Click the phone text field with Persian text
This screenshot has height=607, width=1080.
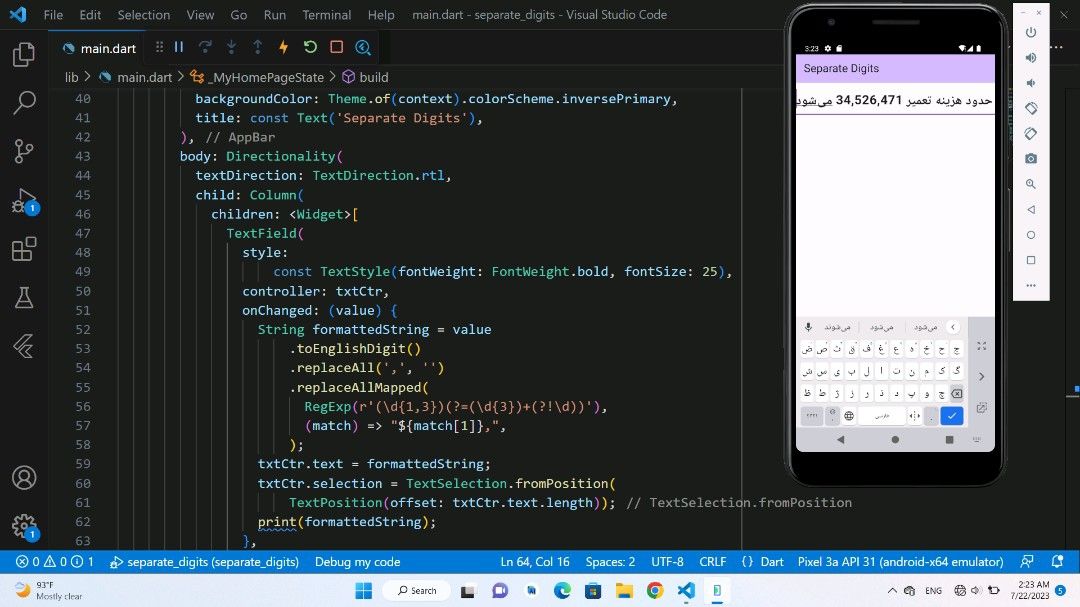click(895, 101)
